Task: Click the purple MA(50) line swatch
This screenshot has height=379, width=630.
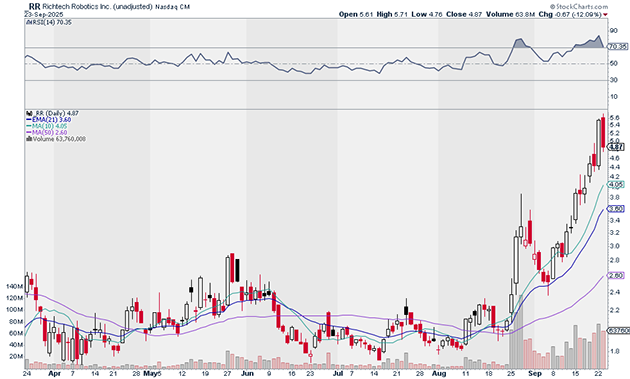Action: [x=29, y=133]
